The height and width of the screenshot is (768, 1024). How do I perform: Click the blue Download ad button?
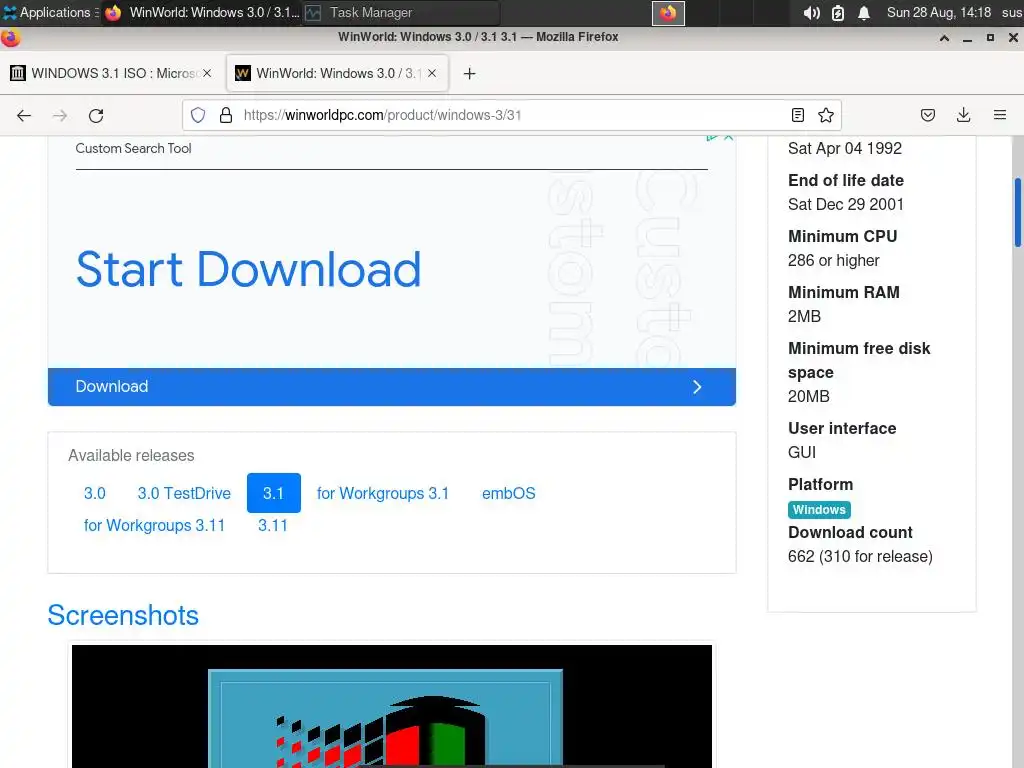pyautogui.click(x=392, y=387)
